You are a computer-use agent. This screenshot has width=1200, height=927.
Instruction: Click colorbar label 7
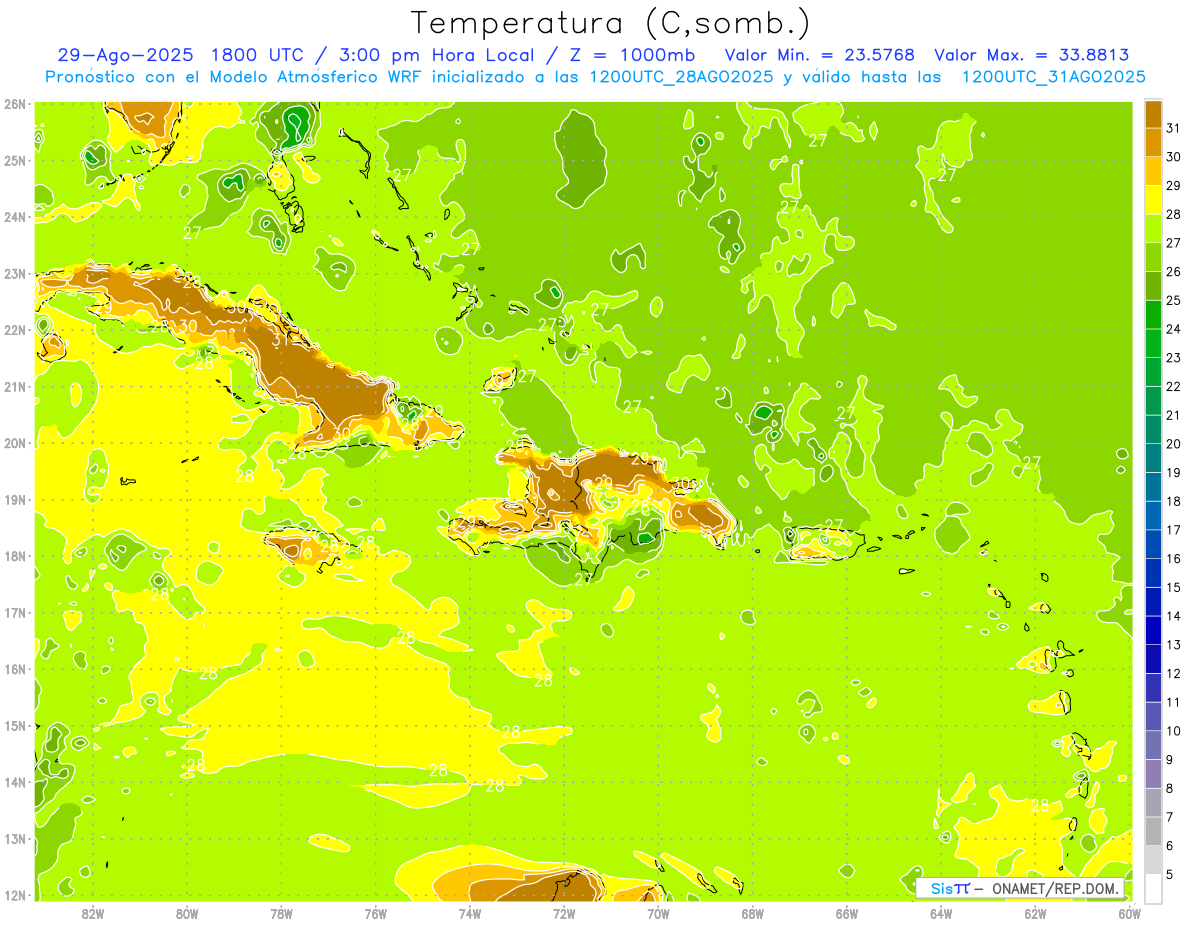[x=1171, y=816]
